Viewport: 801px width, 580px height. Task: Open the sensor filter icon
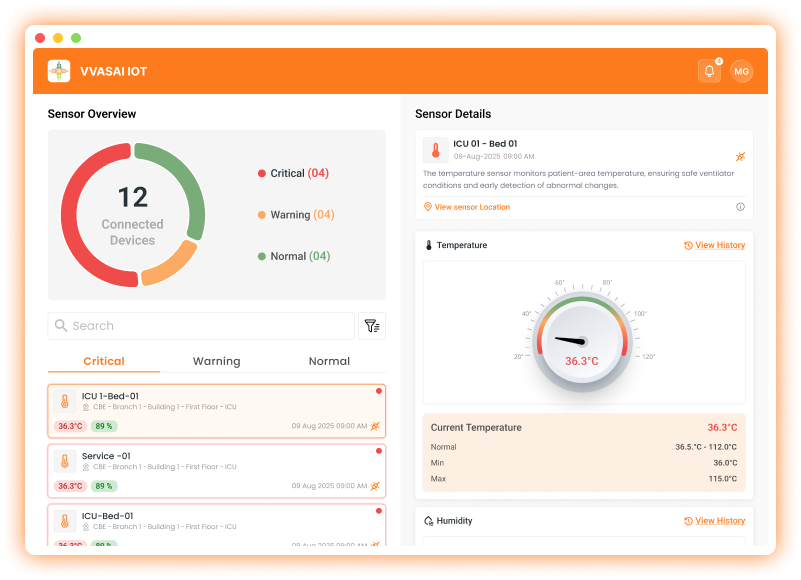[x=372, y=326]
